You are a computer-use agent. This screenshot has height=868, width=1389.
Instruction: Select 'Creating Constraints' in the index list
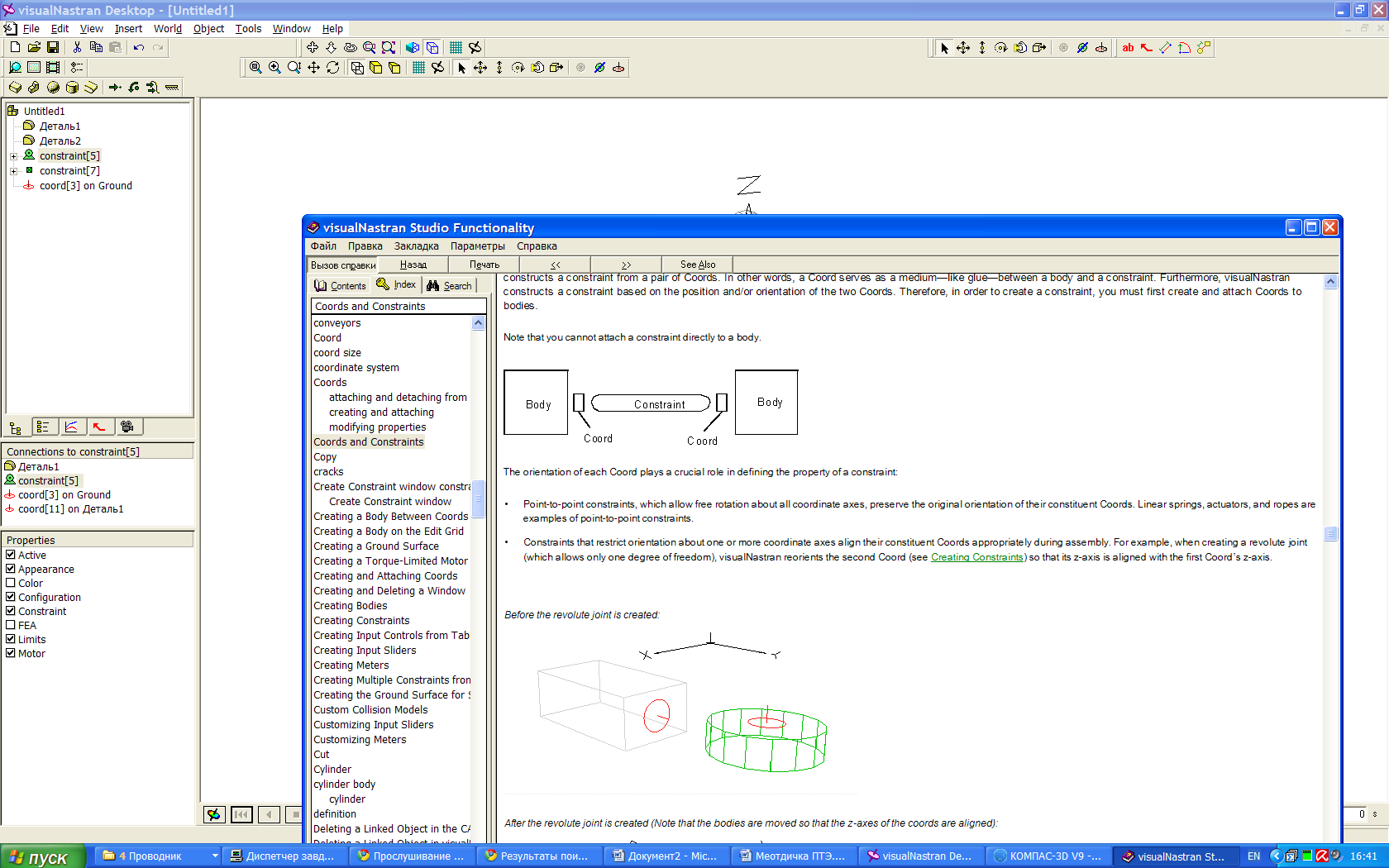coord(361,621)
